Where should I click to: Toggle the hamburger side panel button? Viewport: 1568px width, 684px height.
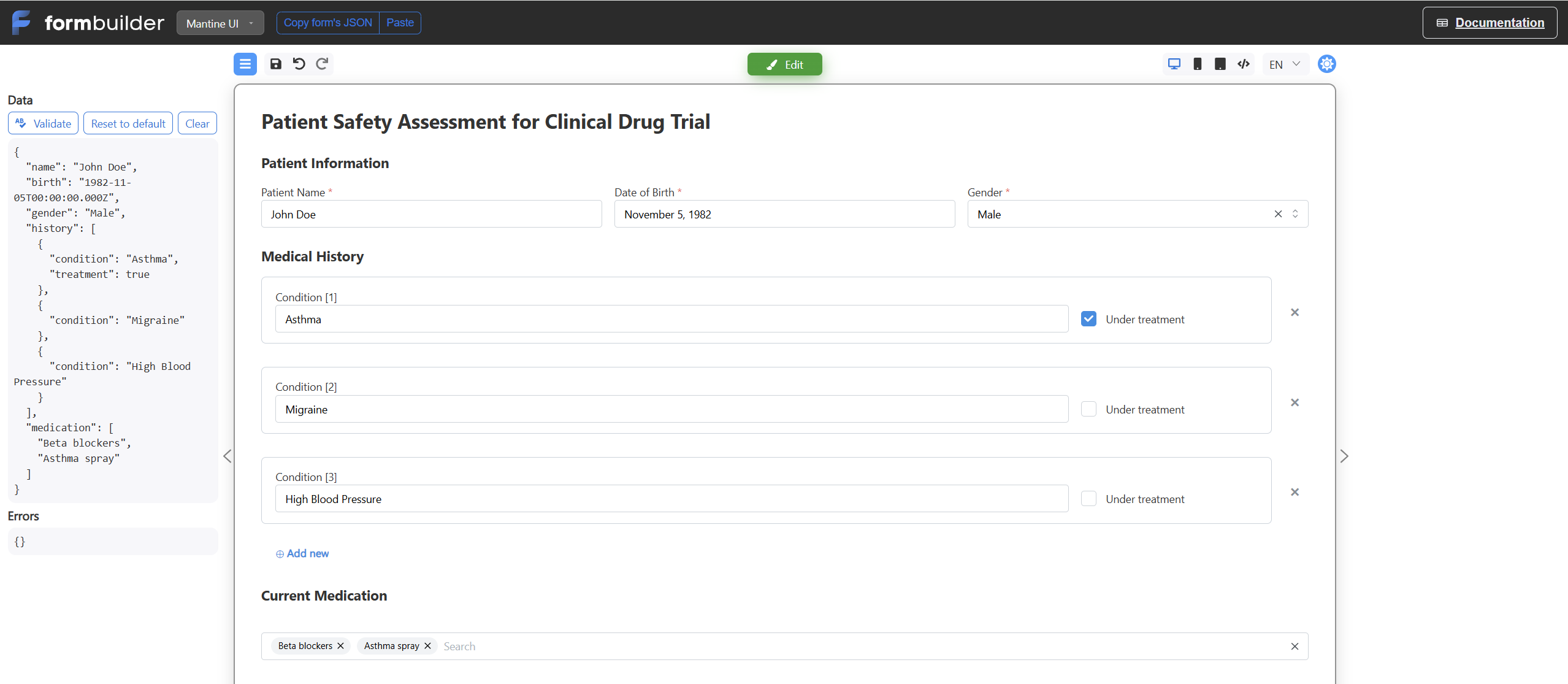click(x=245, y=64)
